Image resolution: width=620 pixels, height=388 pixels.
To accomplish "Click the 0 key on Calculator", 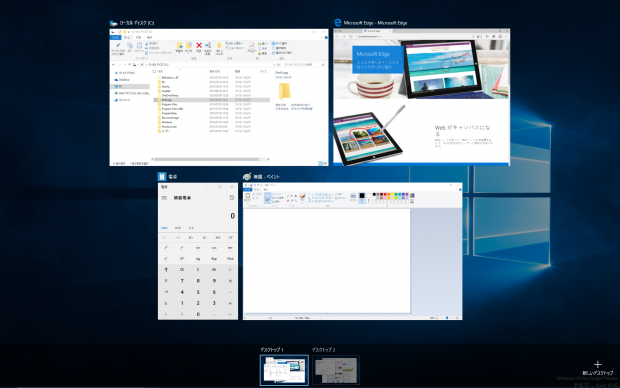I will [x=198, y=314].
